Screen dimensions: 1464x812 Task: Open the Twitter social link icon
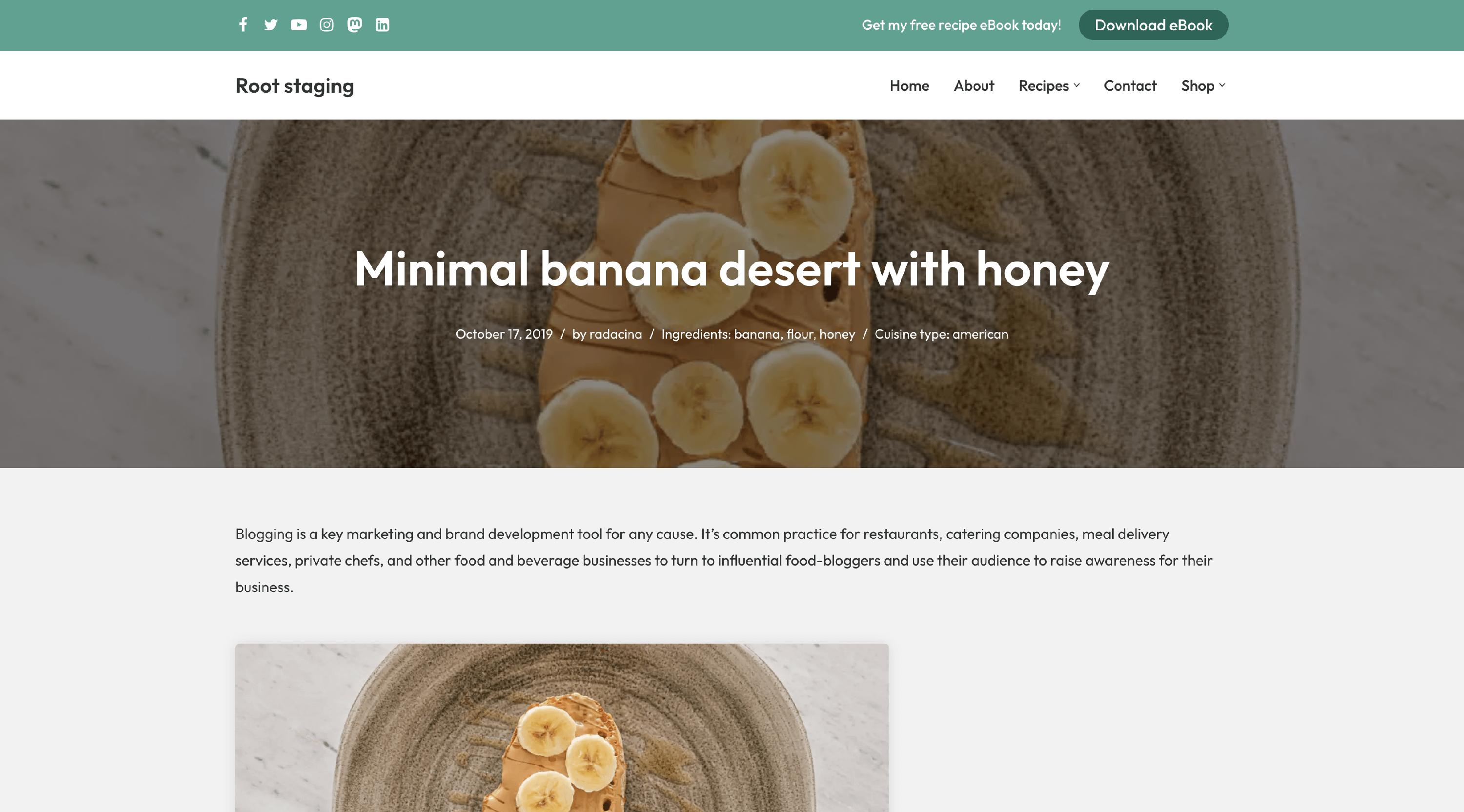pyautogui.click(x=270, y=24)
